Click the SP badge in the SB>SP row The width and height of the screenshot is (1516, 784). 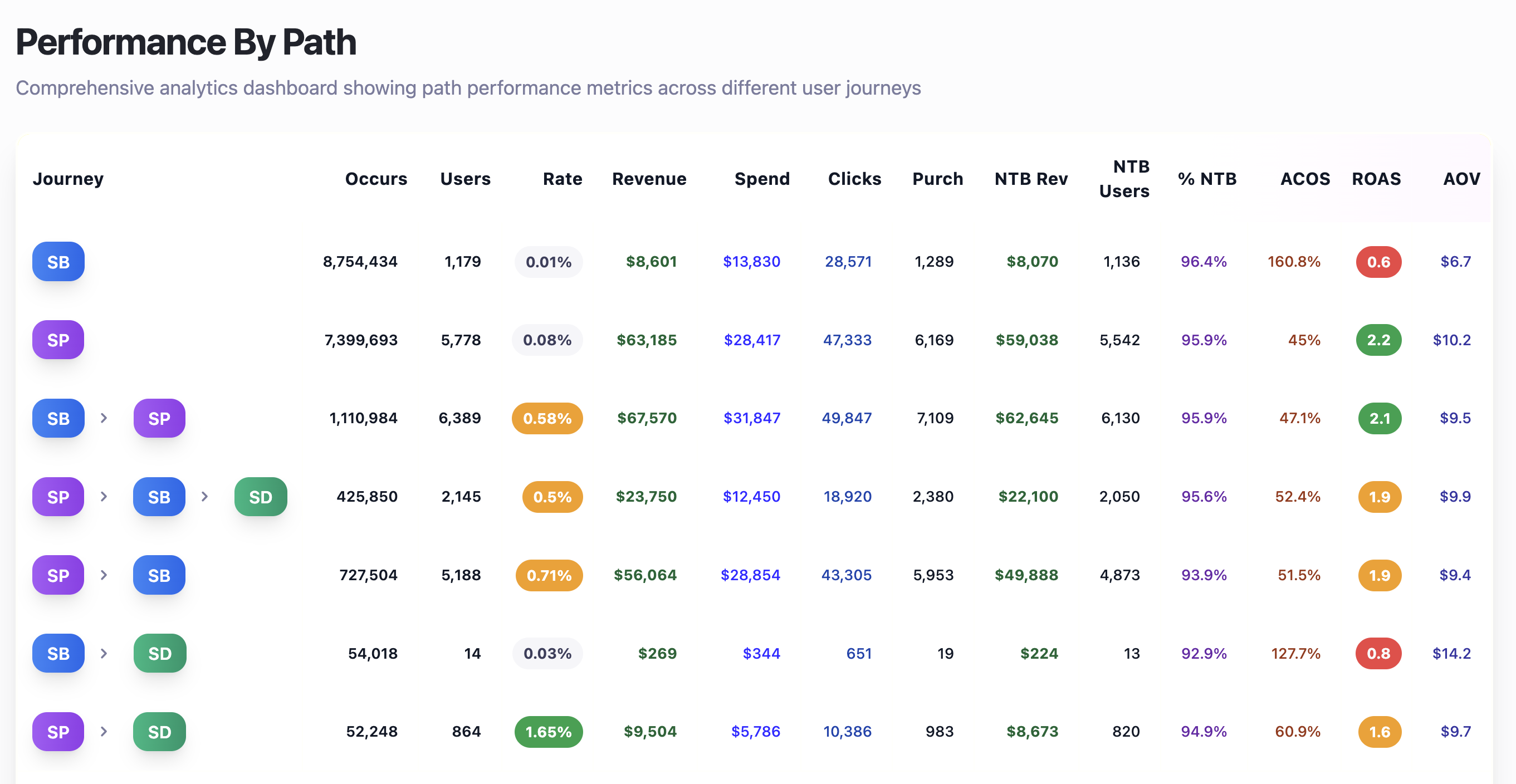159,419
